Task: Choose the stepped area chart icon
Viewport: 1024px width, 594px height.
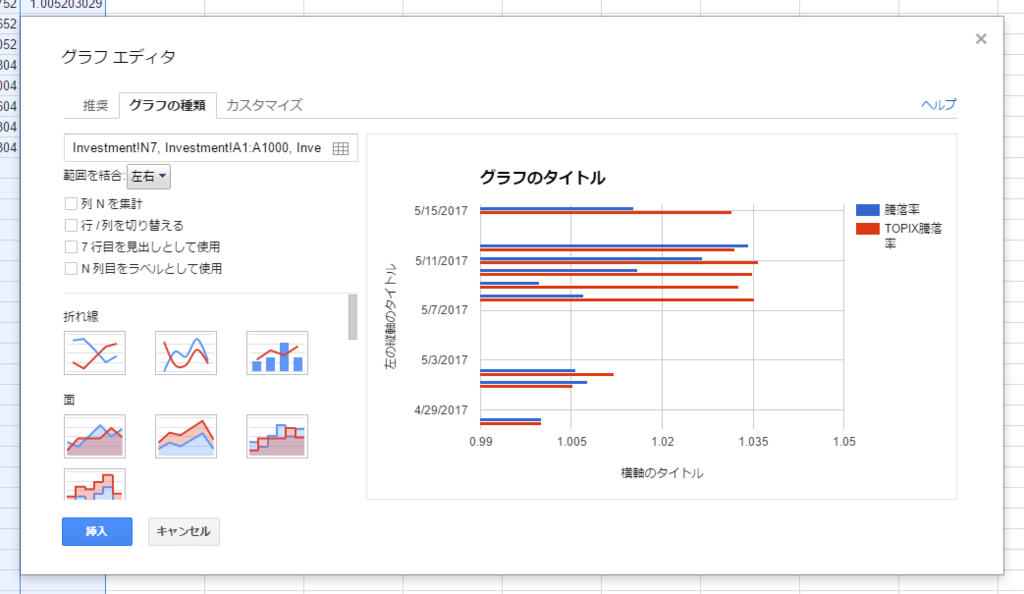Action: tap(277, 436)
